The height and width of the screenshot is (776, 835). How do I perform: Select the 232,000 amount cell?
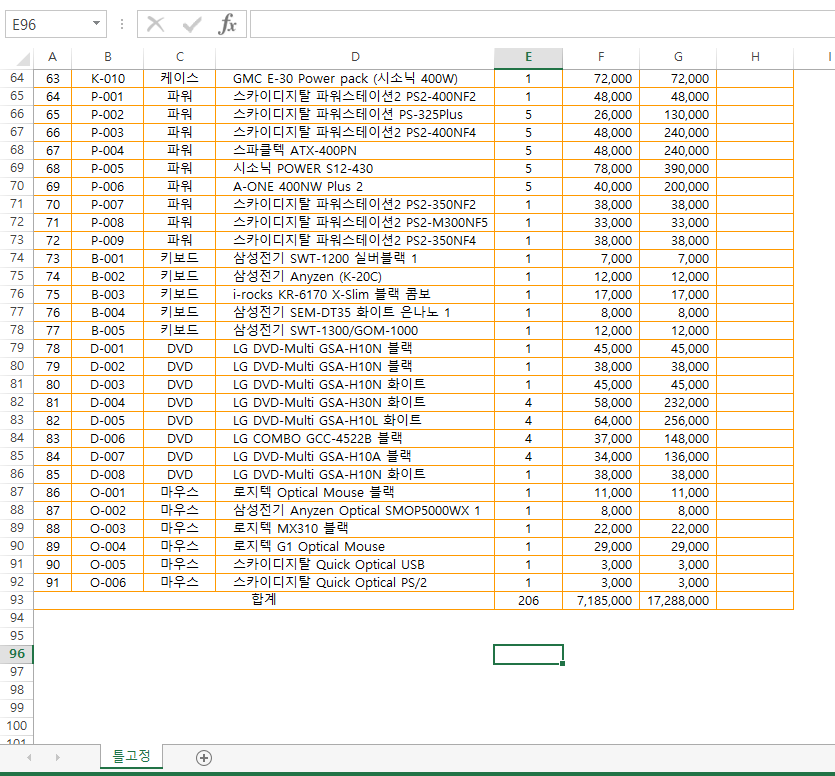[678, 403]
